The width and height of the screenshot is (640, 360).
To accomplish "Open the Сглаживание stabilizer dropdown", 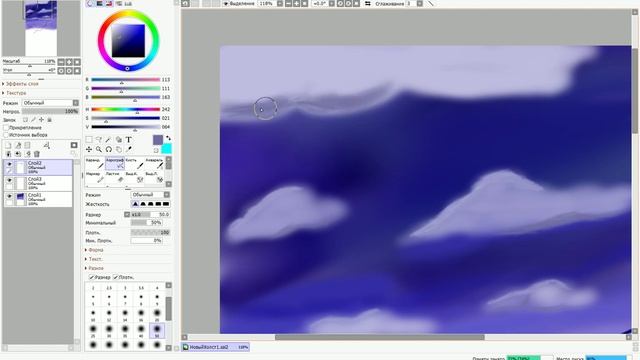I will [420, 3].
